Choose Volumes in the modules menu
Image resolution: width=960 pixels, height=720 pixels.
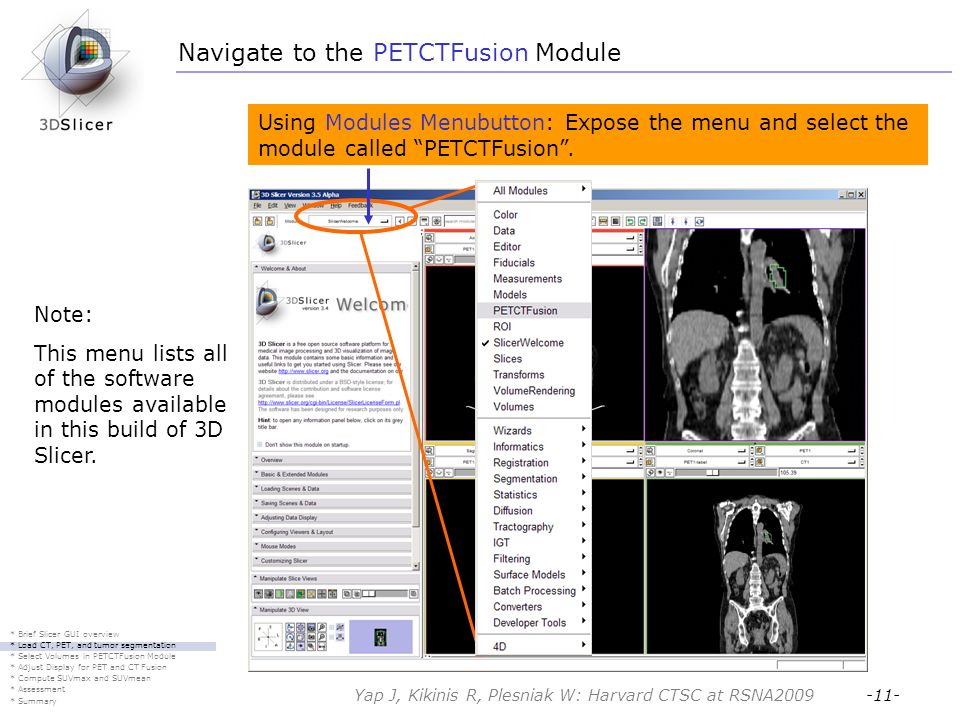(x=533, y=407)
